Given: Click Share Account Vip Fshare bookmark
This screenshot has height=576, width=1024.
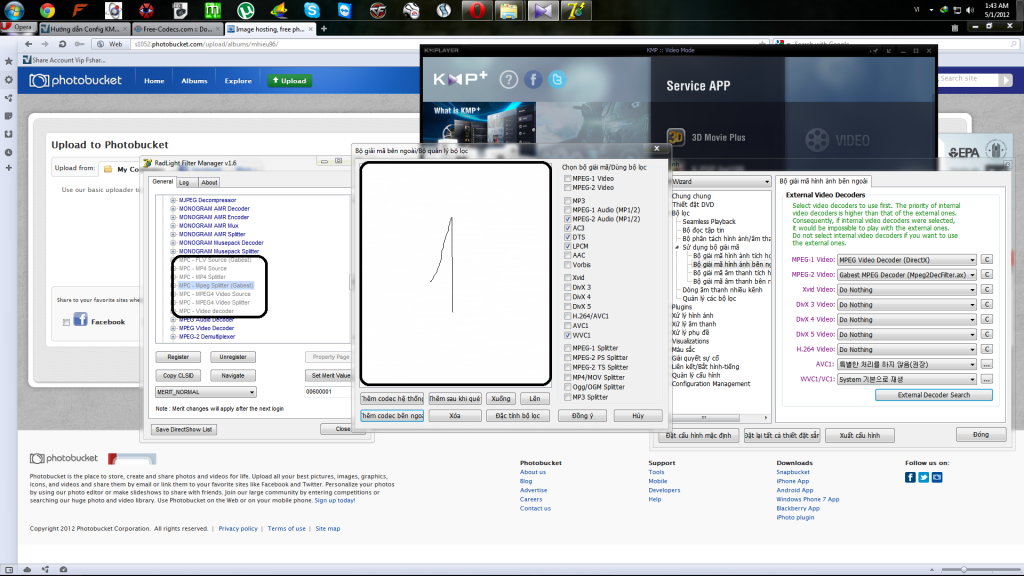Looking at the screenshot, I should coord(64,60).
